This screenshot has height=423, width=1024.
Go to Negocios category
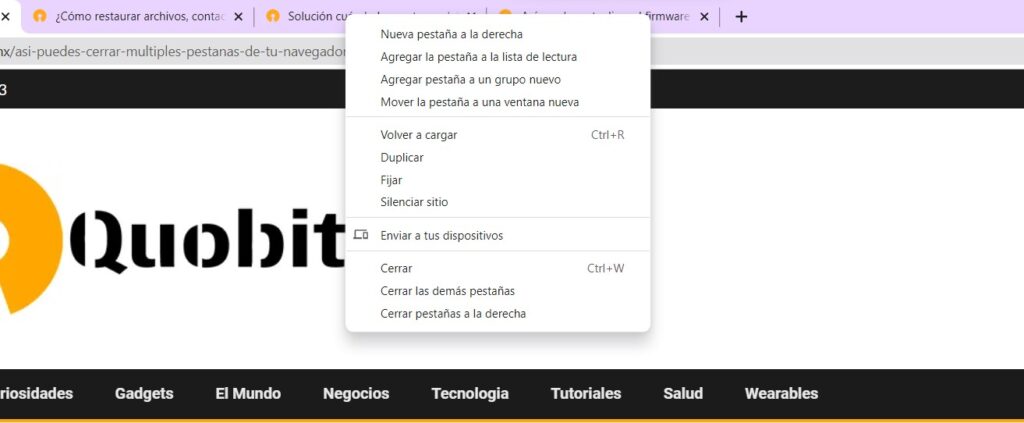pyautogui.click(x=356, y=394)
